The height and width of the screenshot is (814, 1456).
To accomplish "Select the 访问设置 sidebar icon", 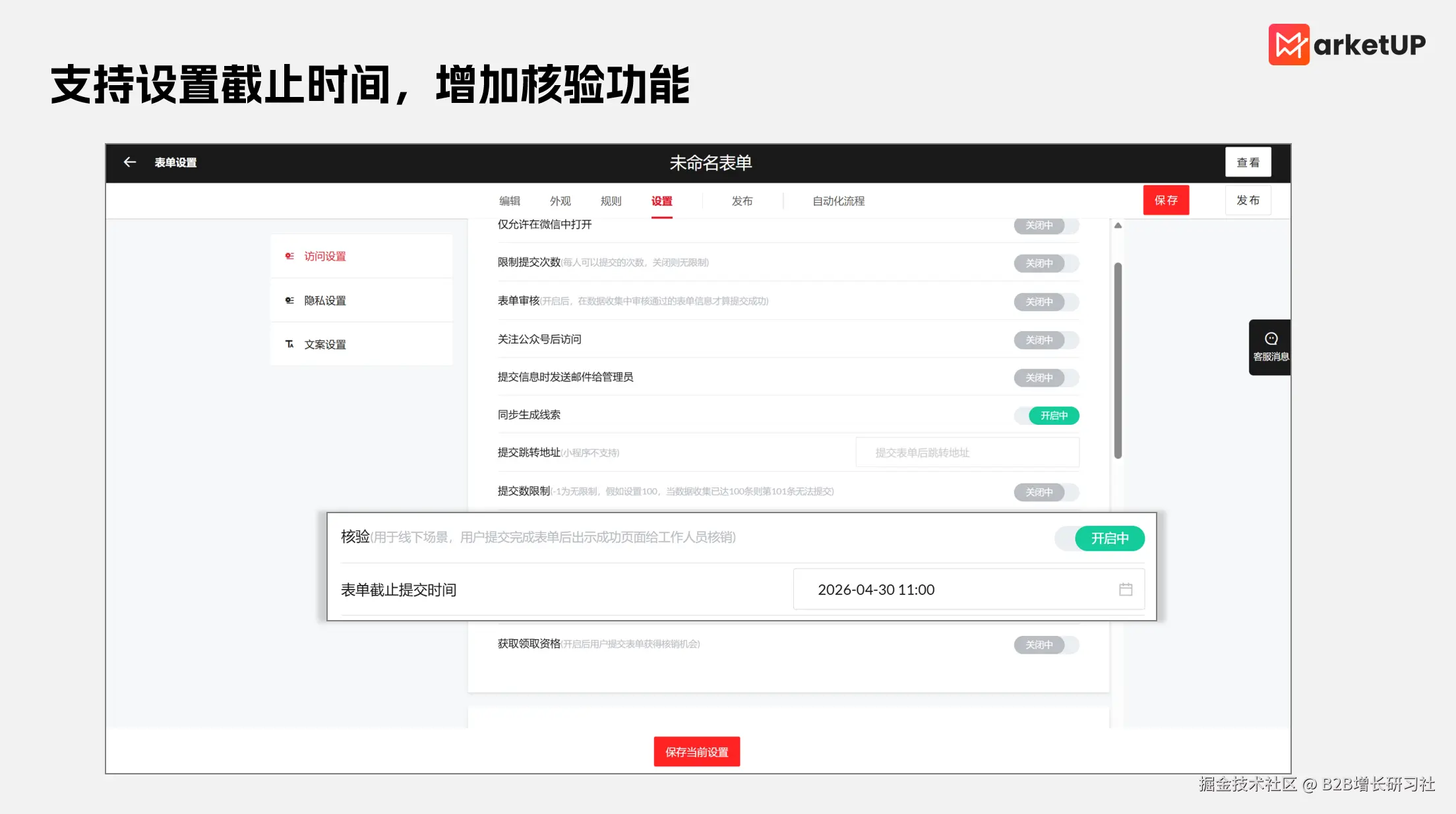I will (289, 256).
